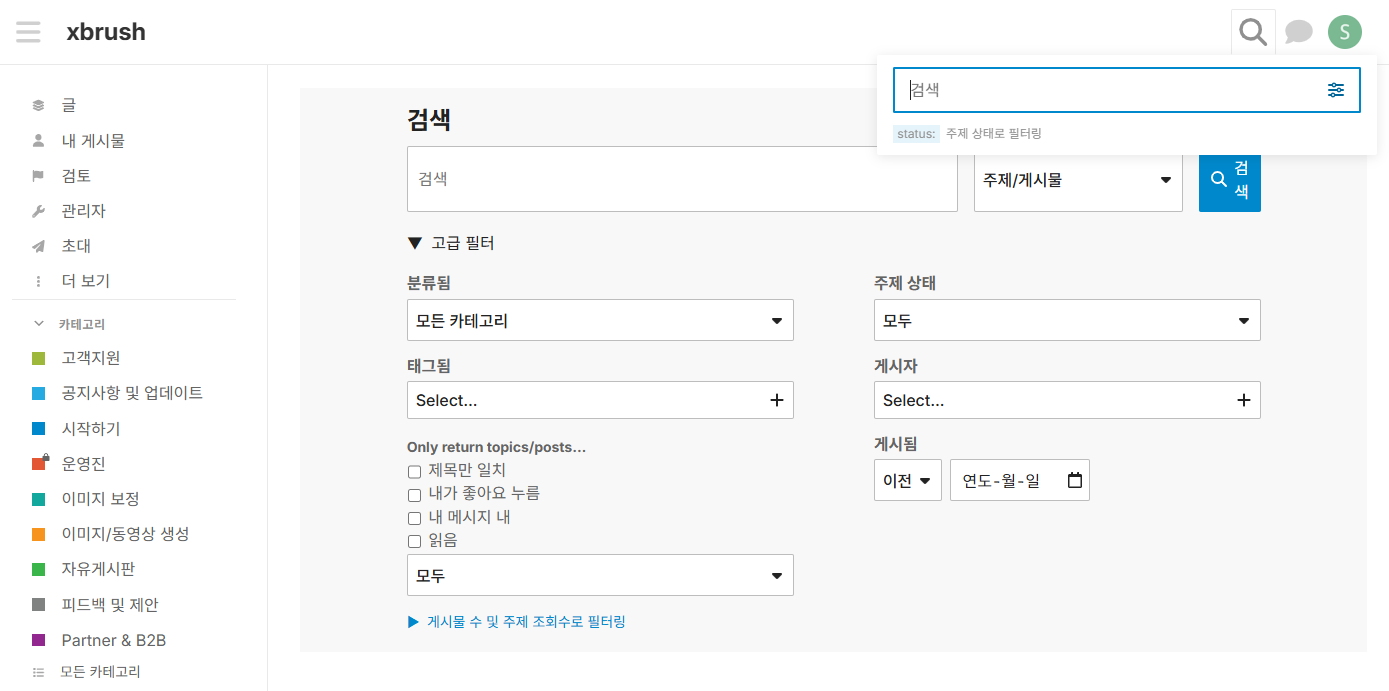The height and width of the screenshot is (691, 1389).
Task: Click the blue 검색 search button
Action: [x=1229, y=183]
